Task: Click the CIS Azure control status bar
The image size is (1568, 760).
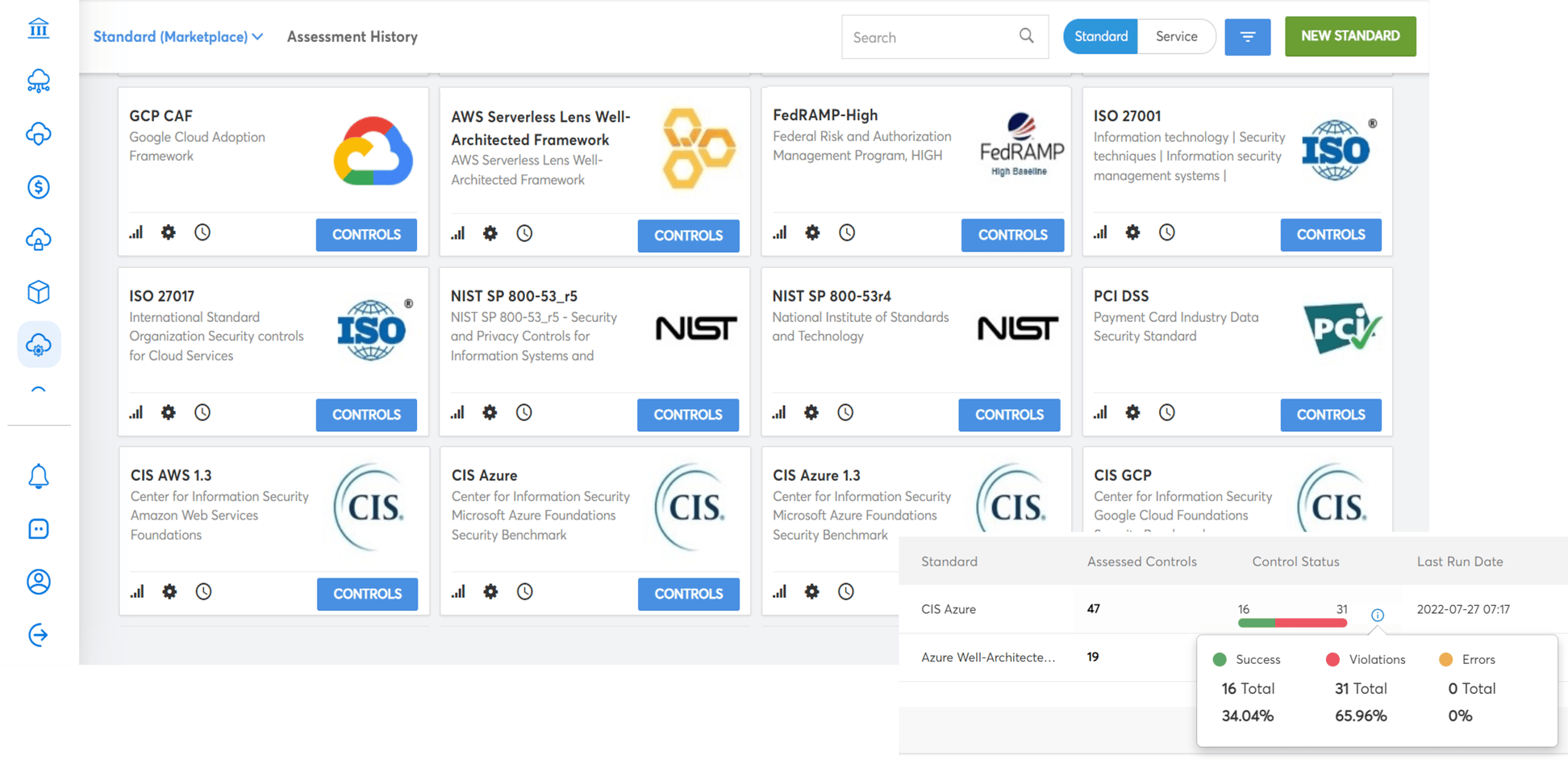Action: point(1292,622)
